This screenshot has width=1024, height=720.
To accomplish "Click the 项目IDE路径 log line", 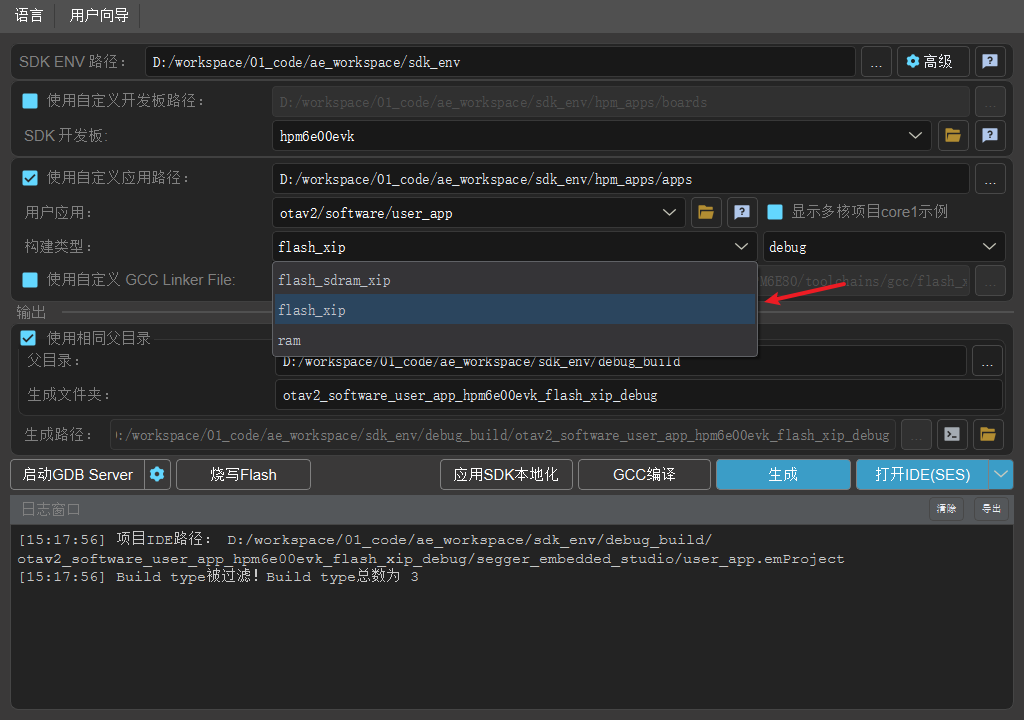I will coord(431,549).
